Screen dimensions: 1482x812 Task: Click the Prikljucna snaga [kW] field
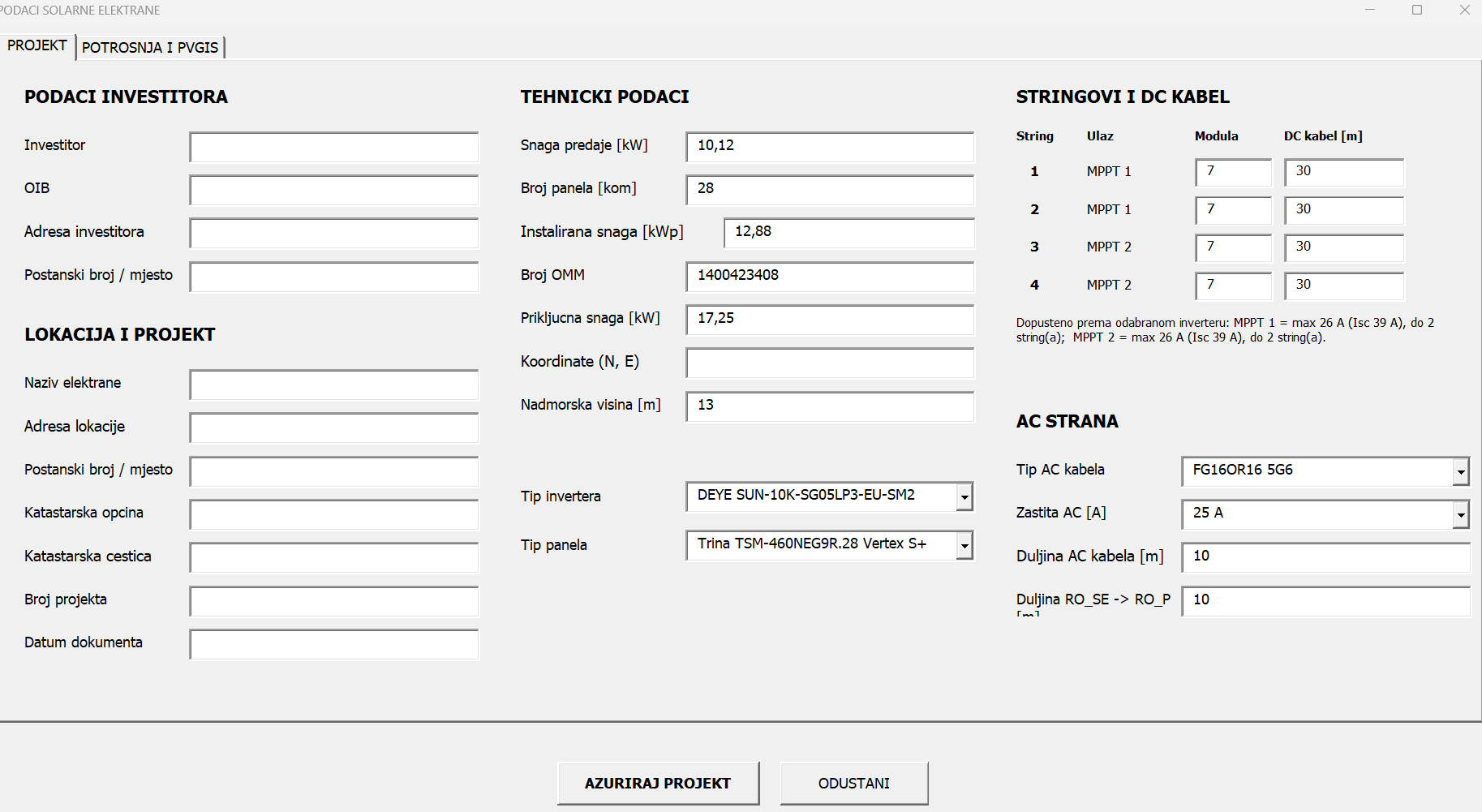[830, 320]
